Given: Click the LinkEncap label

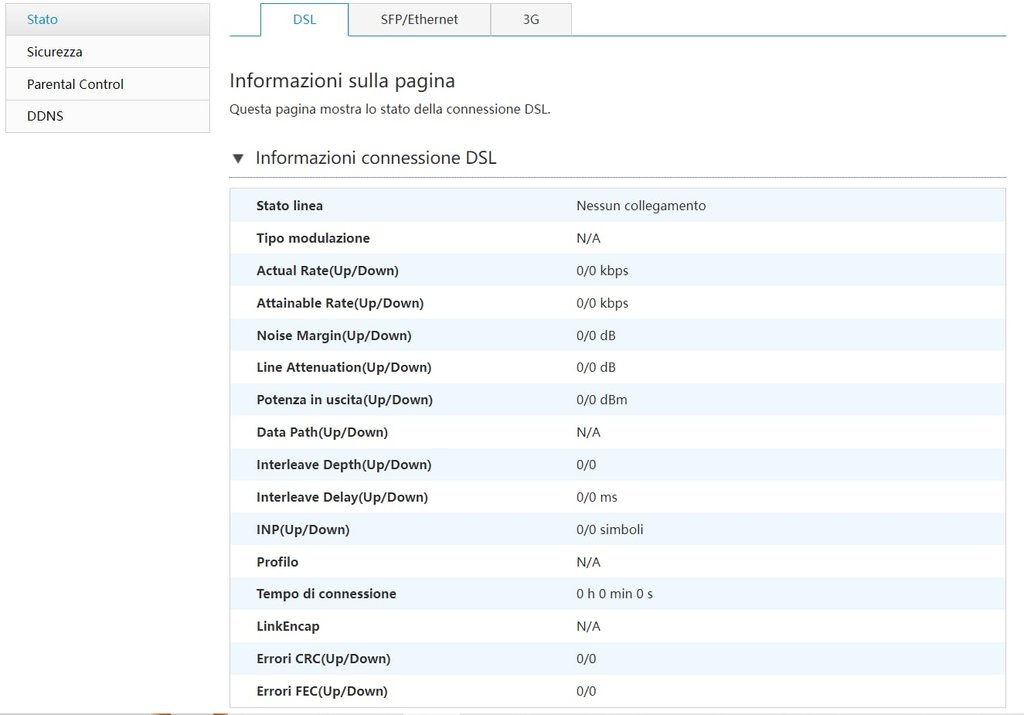Looking at the screenshot, I should [x=288, y=627].
